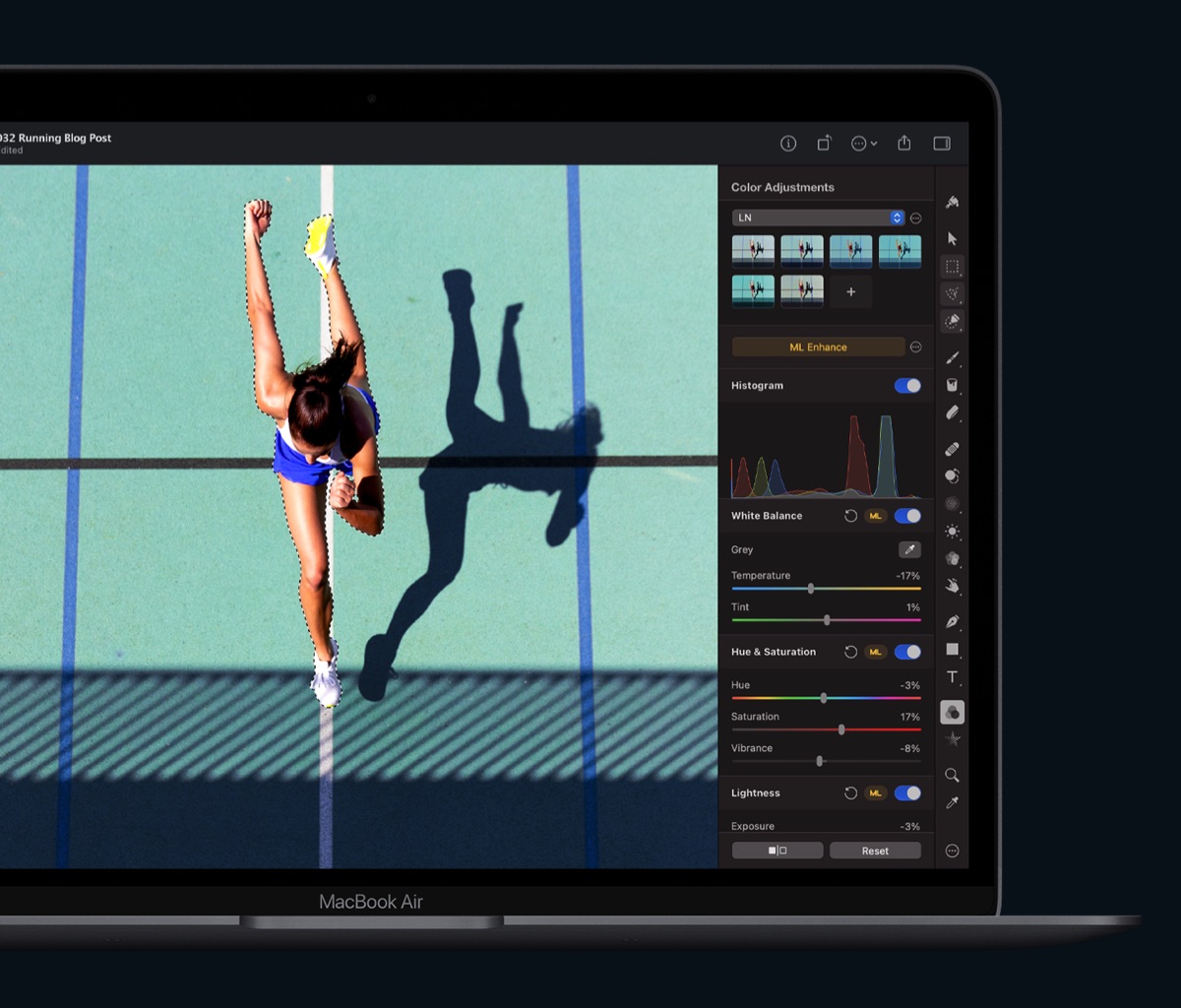Click the rotate canvas icon in title bar
The image size is (1181, 1008).
coord(824,143)
